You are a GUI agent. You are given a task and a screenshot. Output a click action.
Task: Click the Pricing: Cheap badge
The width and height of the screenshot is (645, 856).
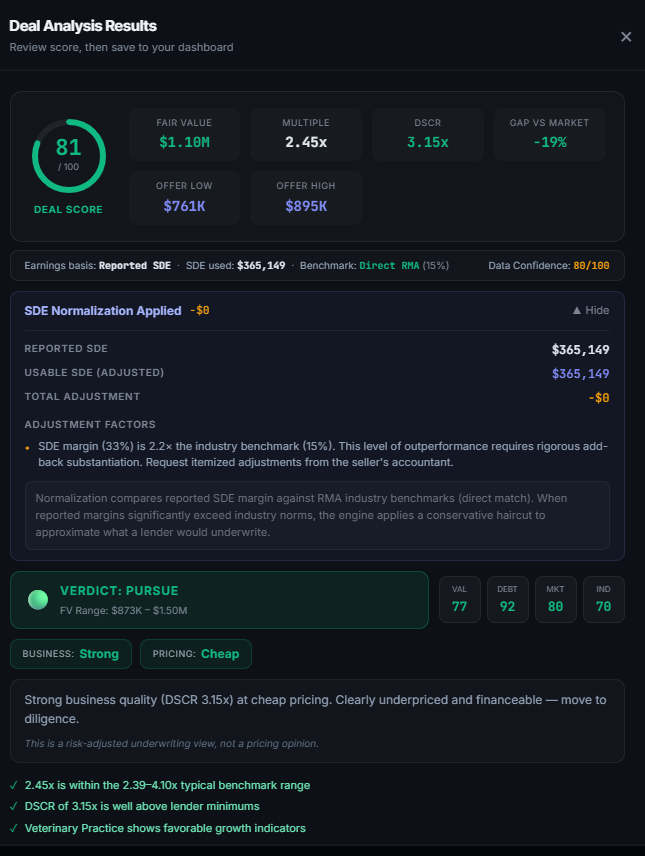196,654
